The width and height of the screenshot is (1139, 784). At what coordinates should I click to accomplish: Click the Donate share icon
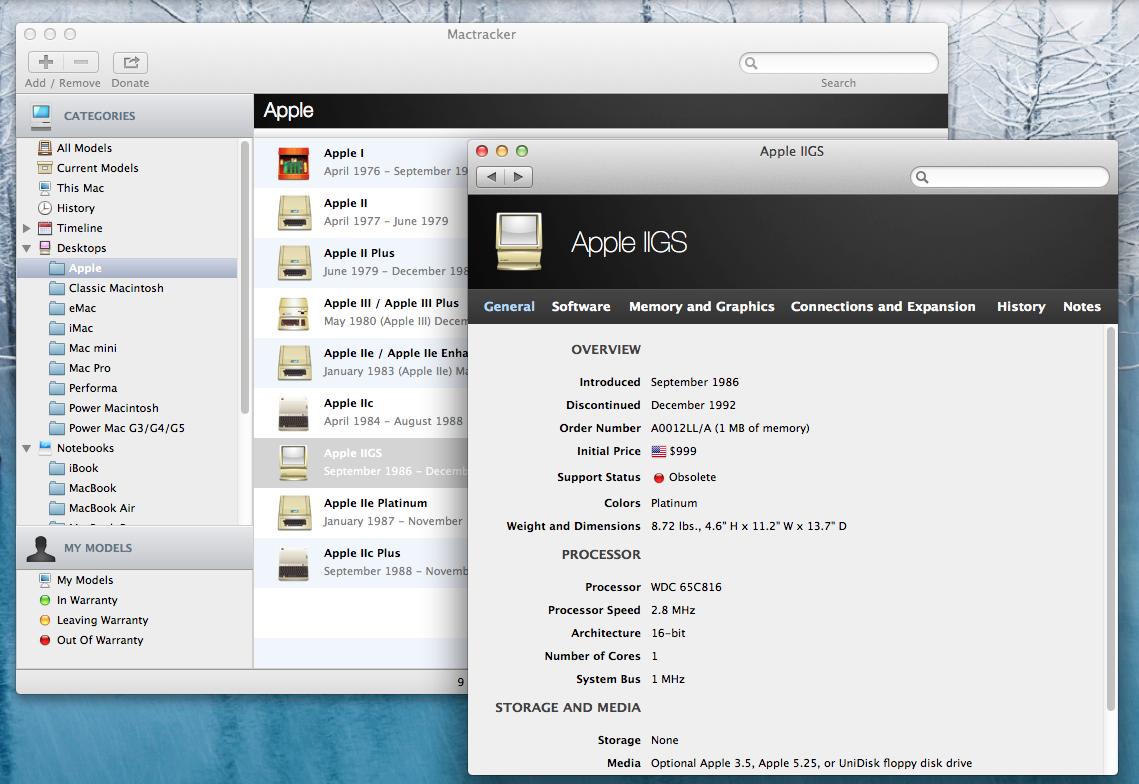point(131,62)
